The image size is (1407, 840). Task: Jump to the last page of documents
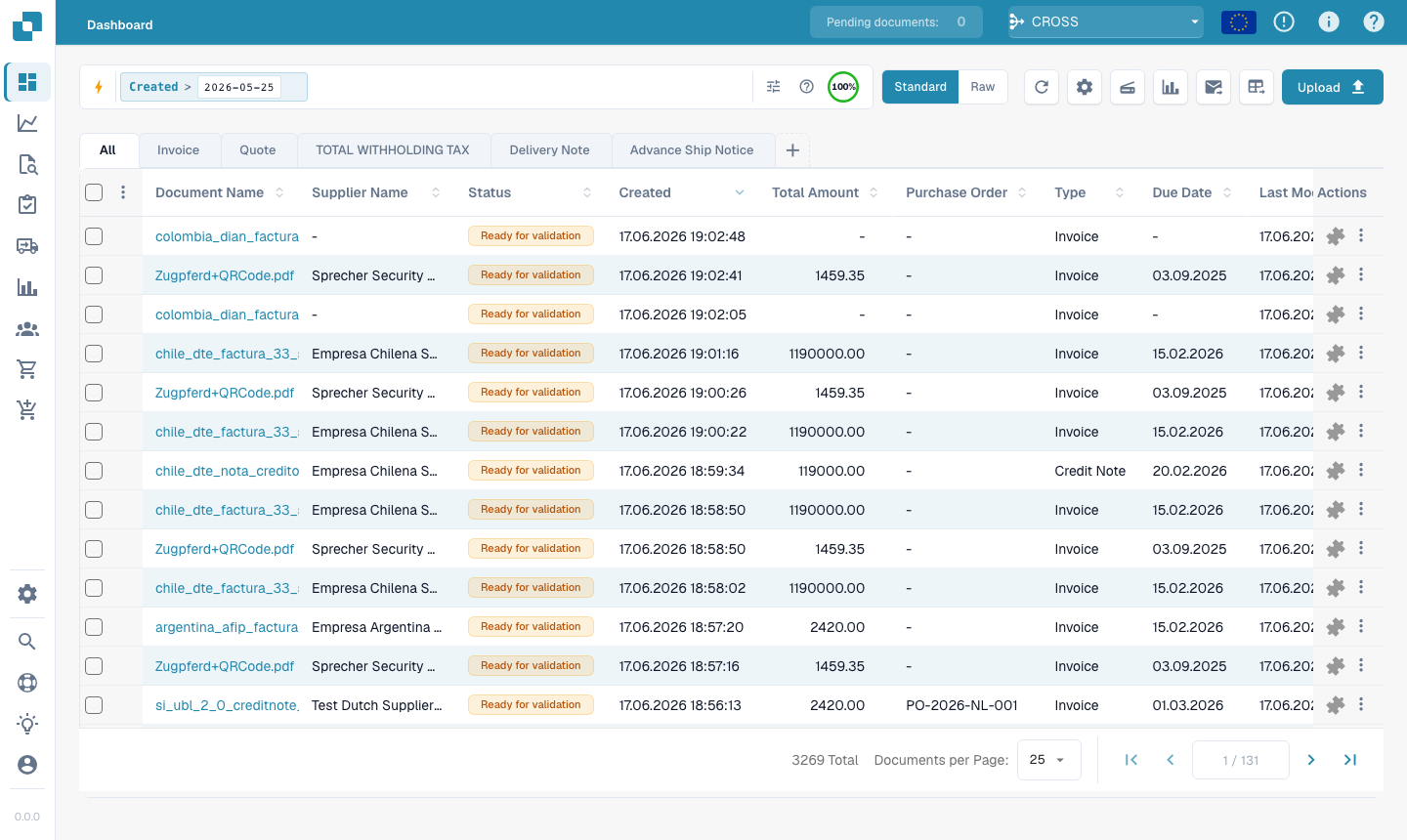1350,760
